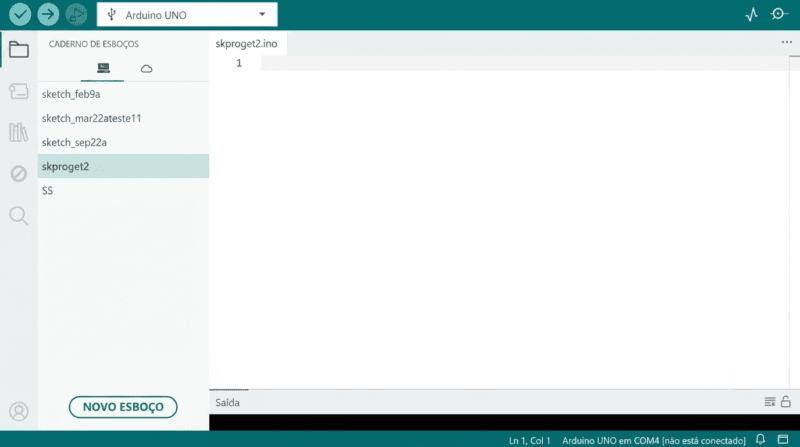Select the SS sketch in the list
The width and height of the screenshot is (800, 447).
coord(123,190)
